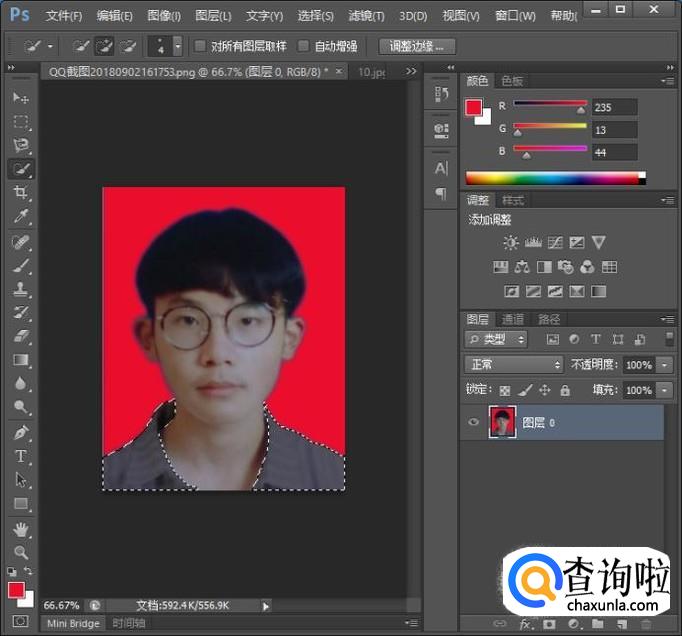Select the Rectangular Marquee tool
Viewport: 682px width, 636px height.
[x=21, y=122]
